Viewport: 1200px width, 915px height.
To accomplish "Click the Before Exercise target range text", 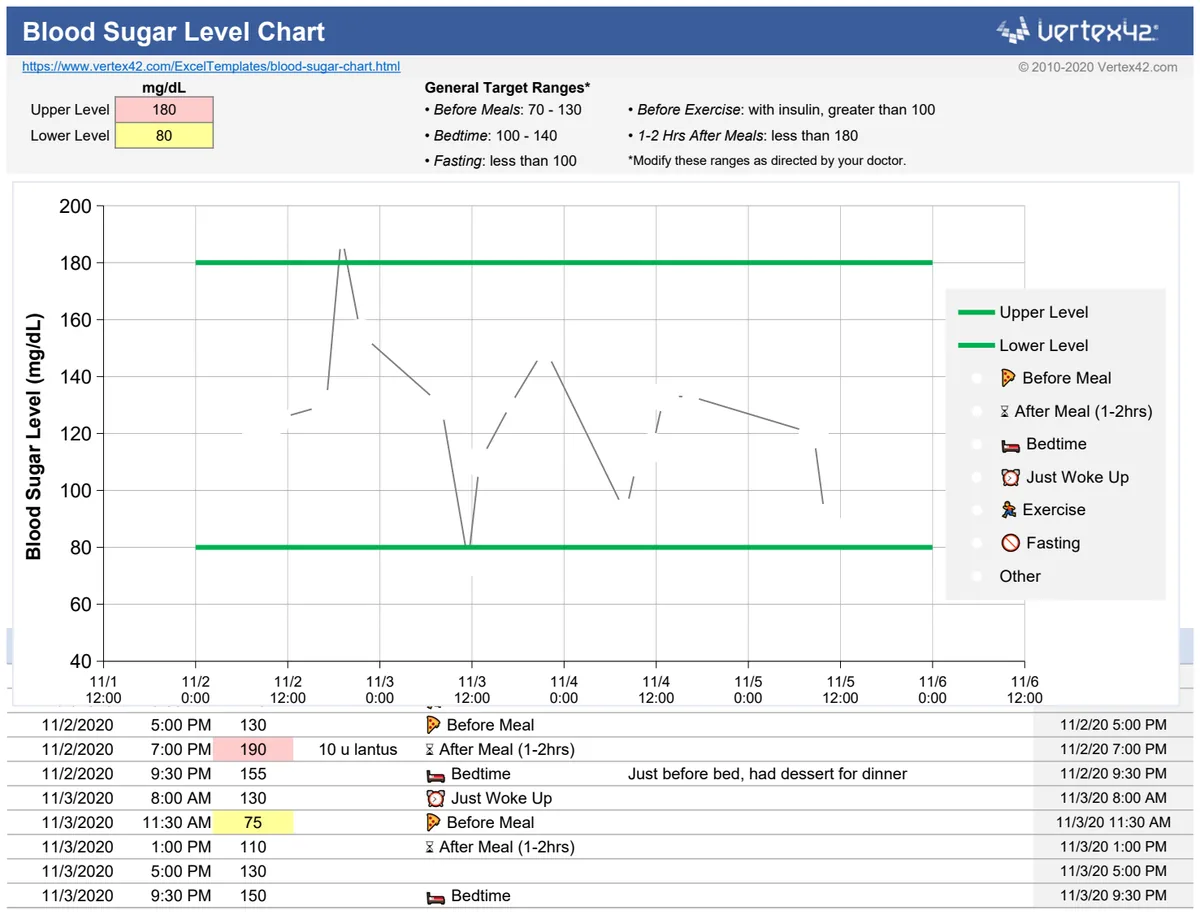I will (x=781, y=110).
